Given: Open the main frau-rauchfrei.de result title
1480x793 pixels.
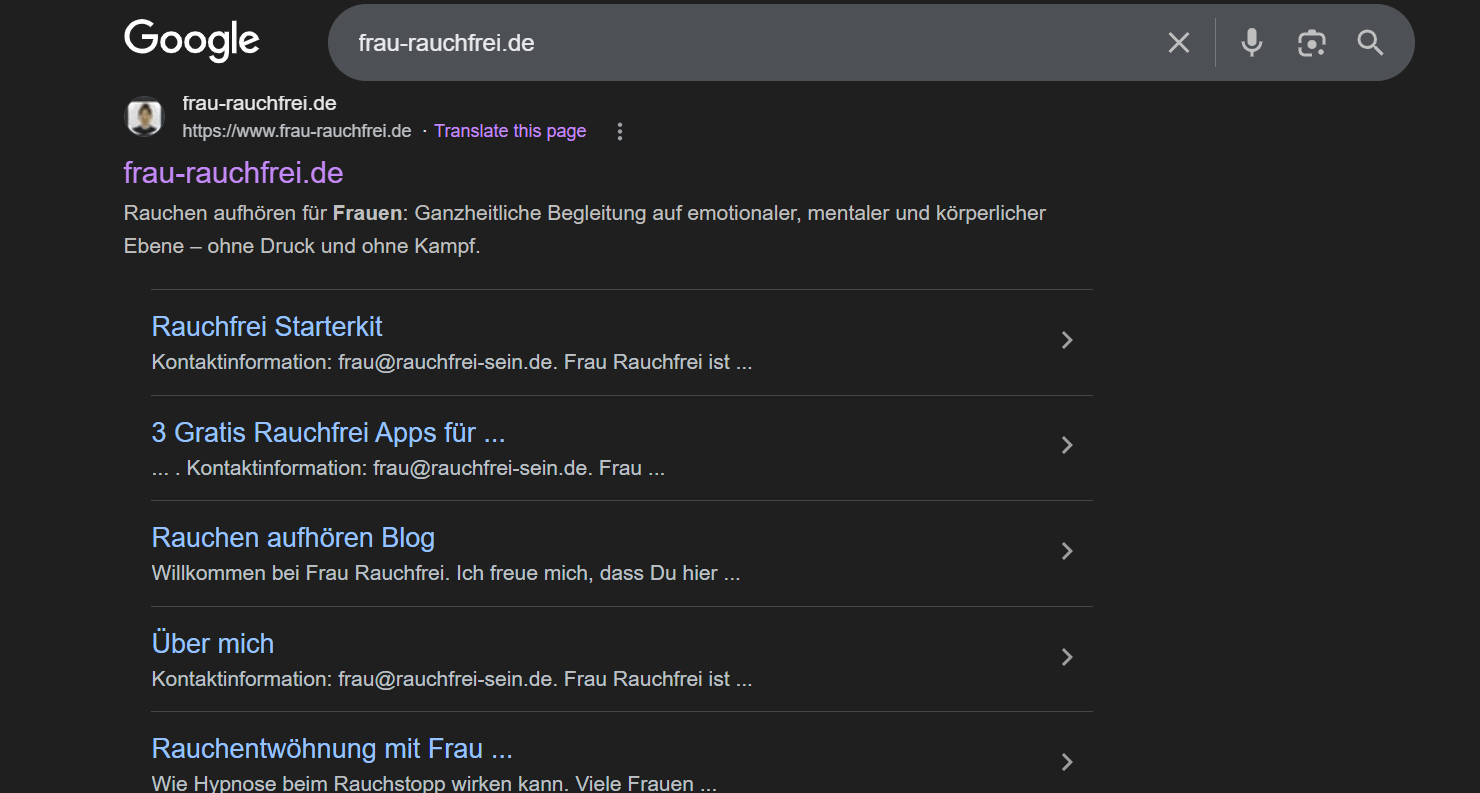Looking at the screenshot, I should point(233,173).
